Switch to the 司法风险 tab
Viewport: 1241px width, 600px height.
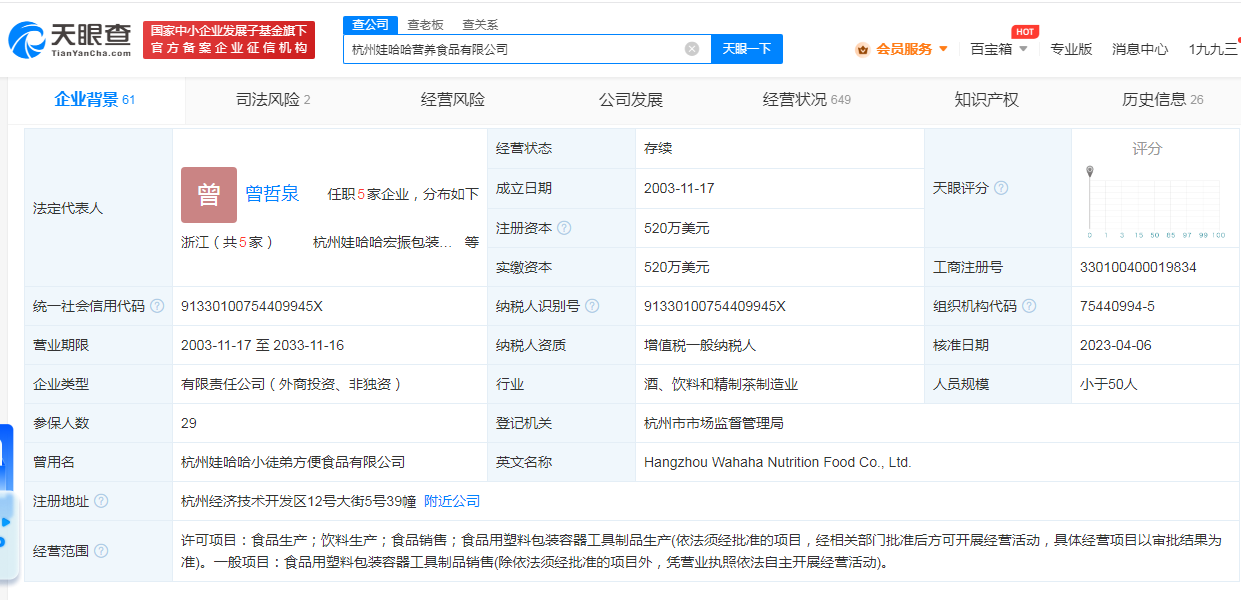273,100
